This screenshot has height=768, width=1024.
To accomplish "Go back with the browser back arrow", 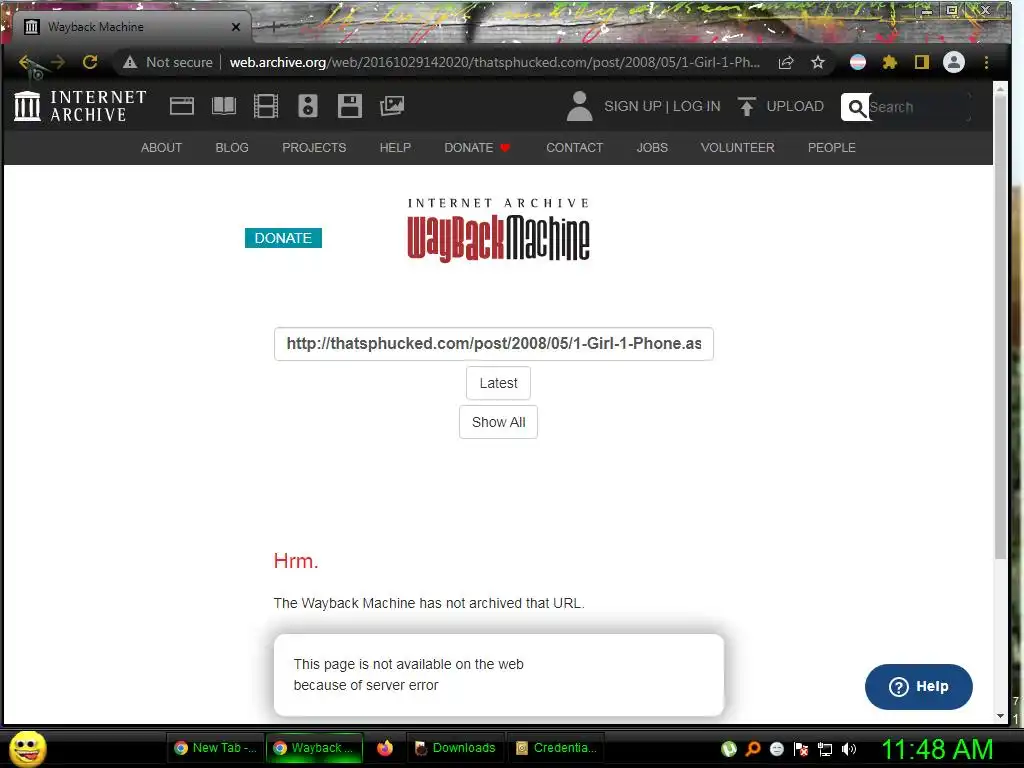I will [x=26, y=62].
